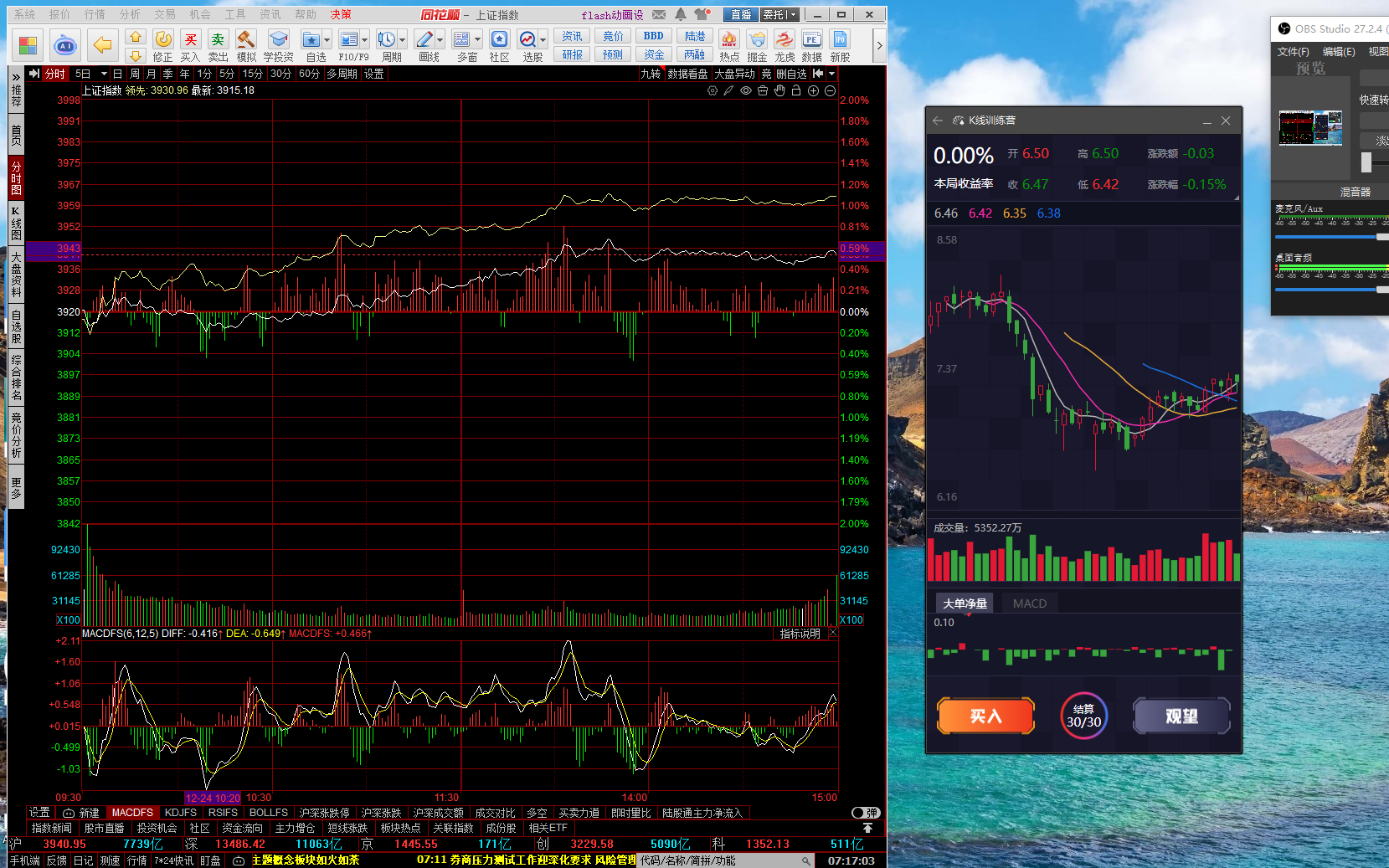This screenshot has height=868, width=1389.
Task: Click the 卖出 (sell) toolbar icon
Action: (x=218, y=41)
